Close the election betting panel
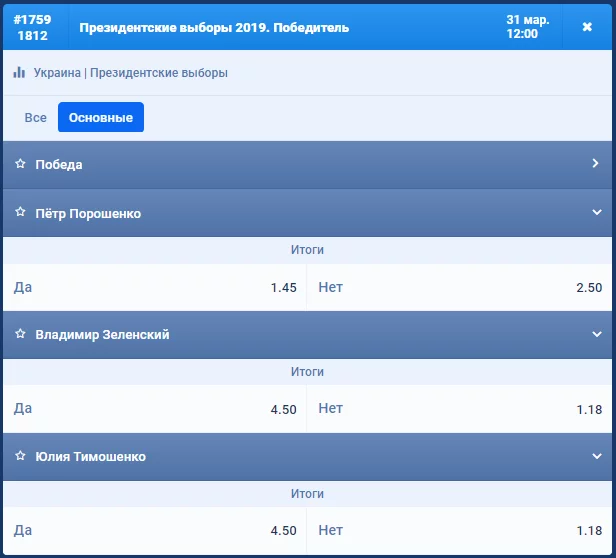 point(587,27)
